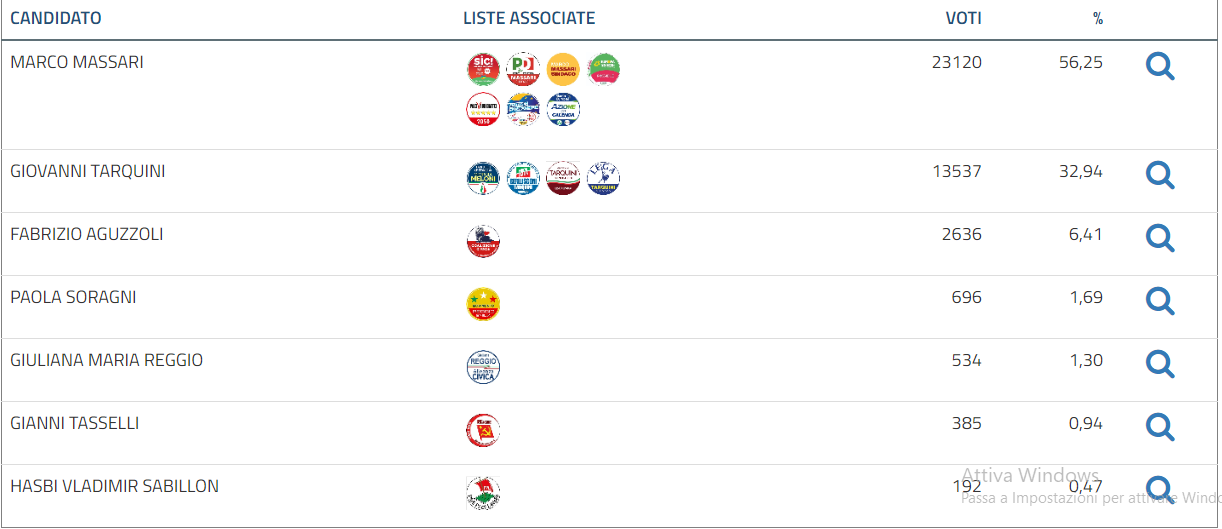Click the PD party list logo

(x=523, y=69)
